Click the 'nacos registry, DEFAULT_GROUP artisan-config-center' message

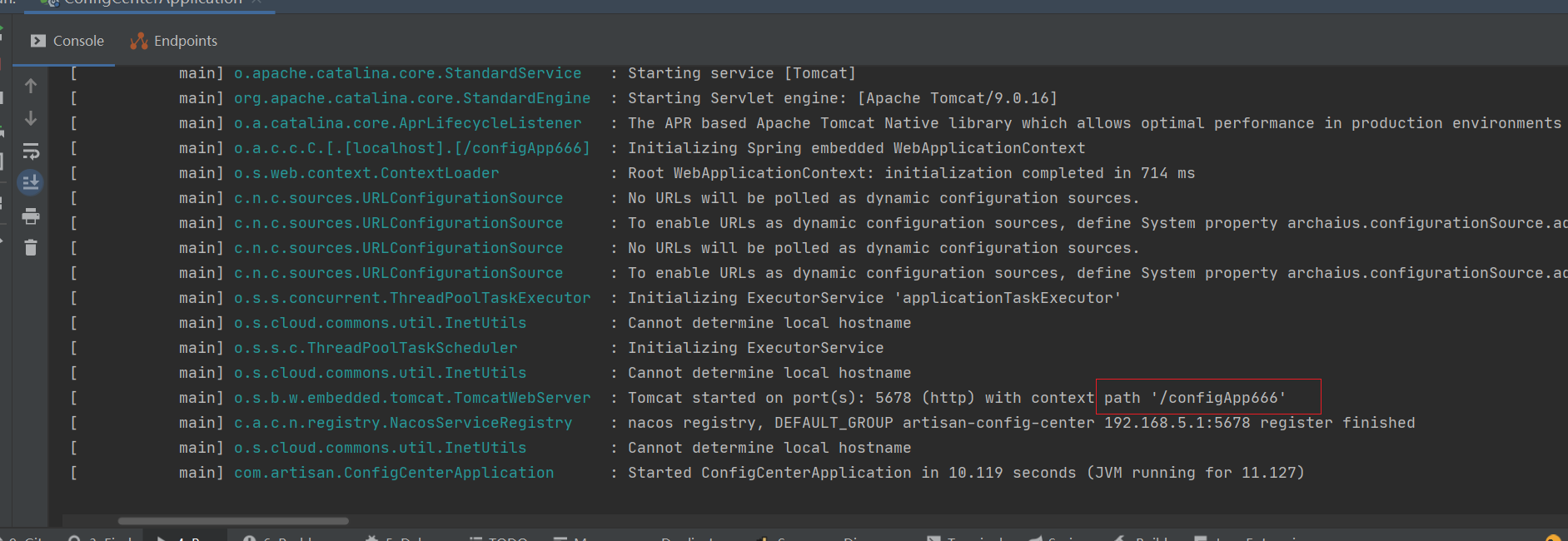(1022, 423)
